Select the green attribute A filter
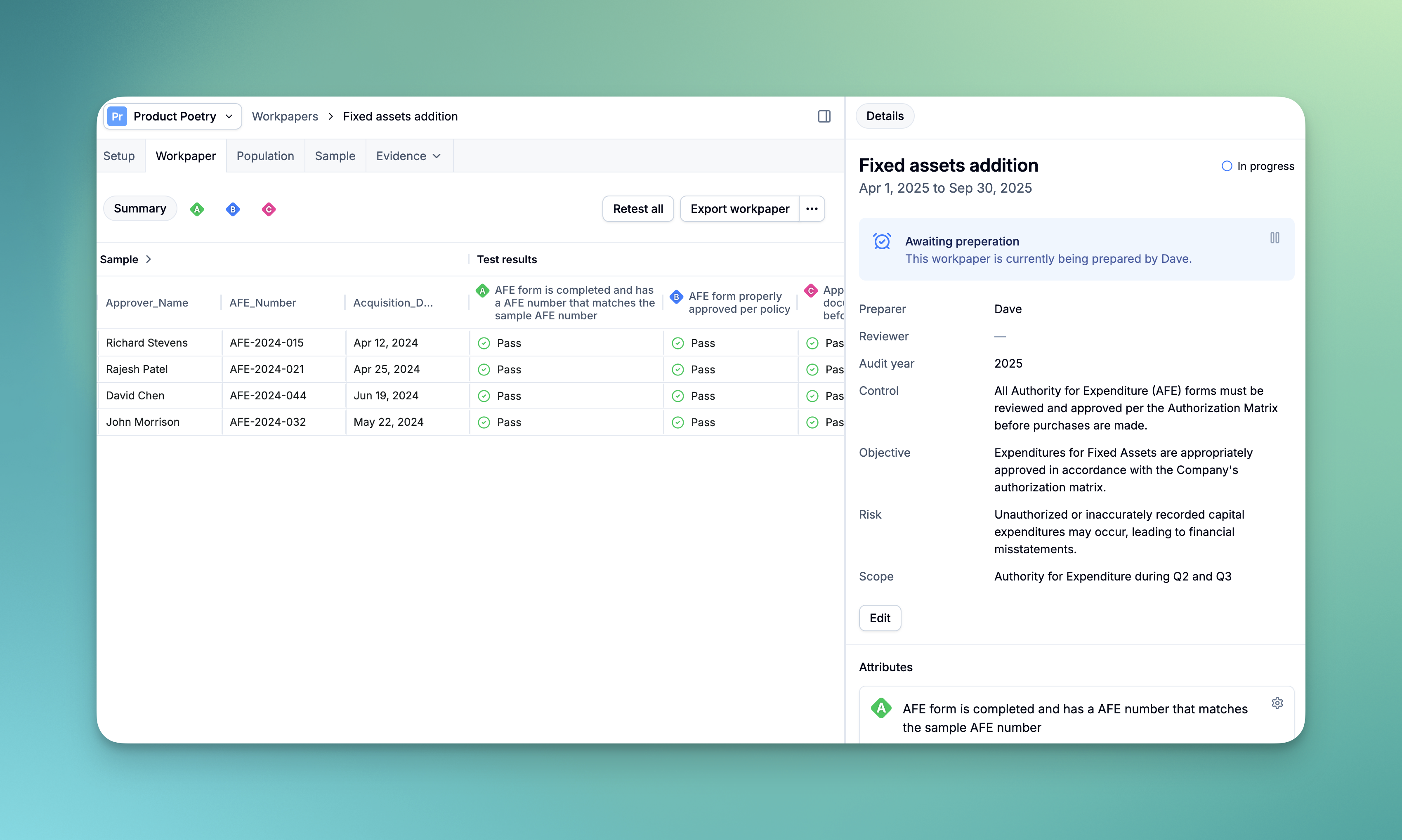1402x840 pixels. pos(197,210)
